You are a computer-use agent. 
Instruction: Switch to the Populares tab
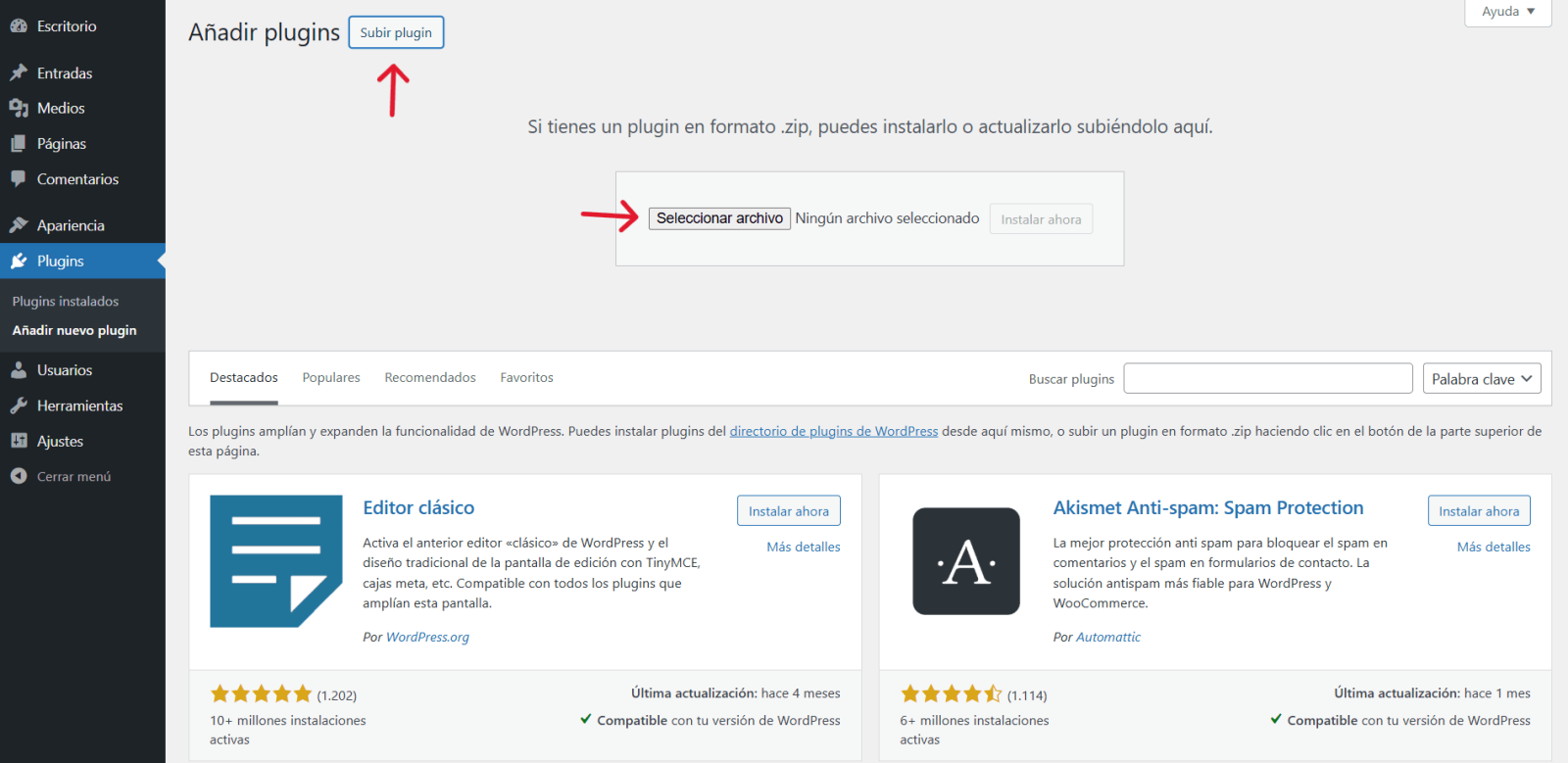pyautogui.click(x=331, y=378)
